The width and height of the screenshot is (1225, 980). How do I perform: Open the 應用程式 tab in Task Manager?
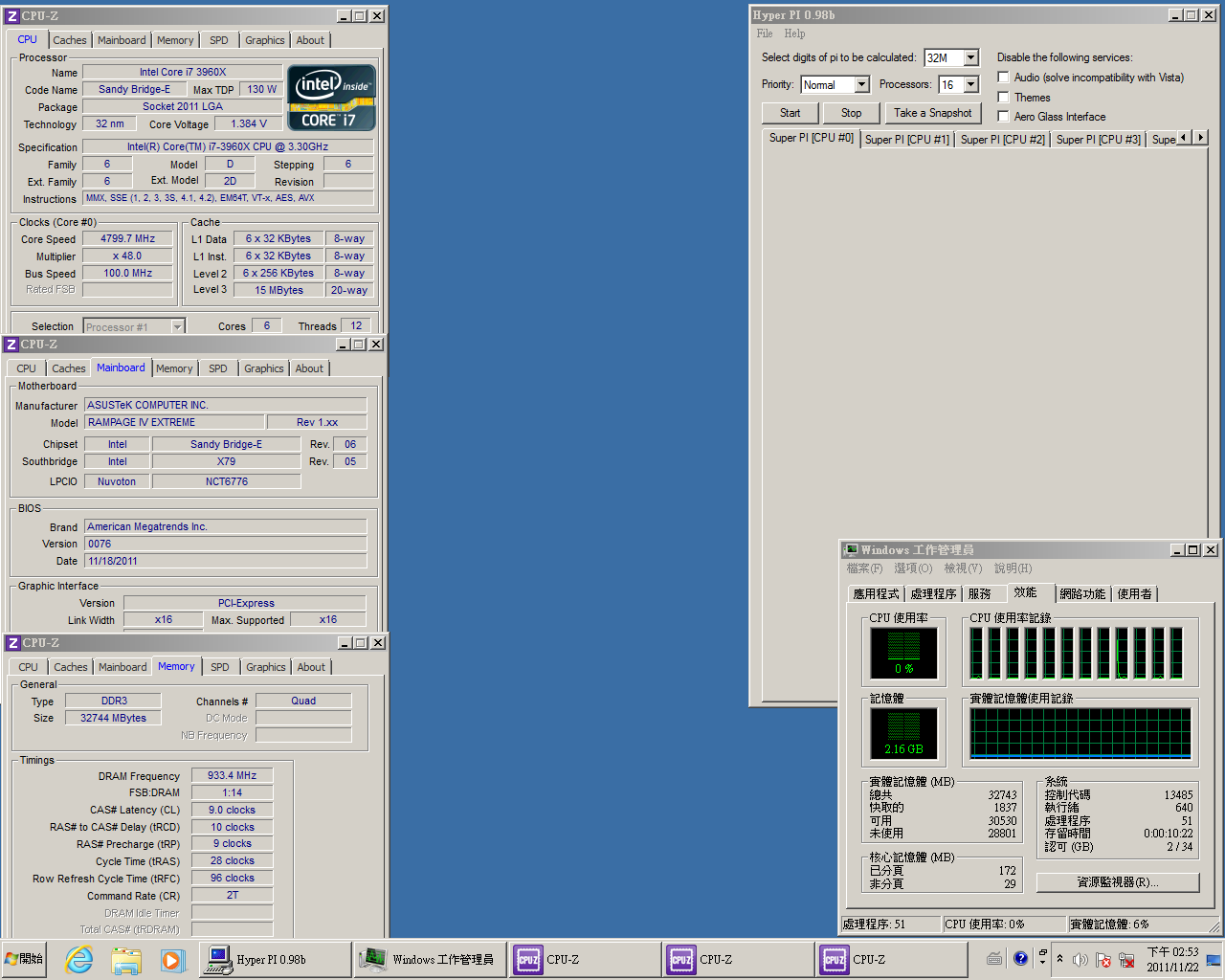(x=876, y=594)
